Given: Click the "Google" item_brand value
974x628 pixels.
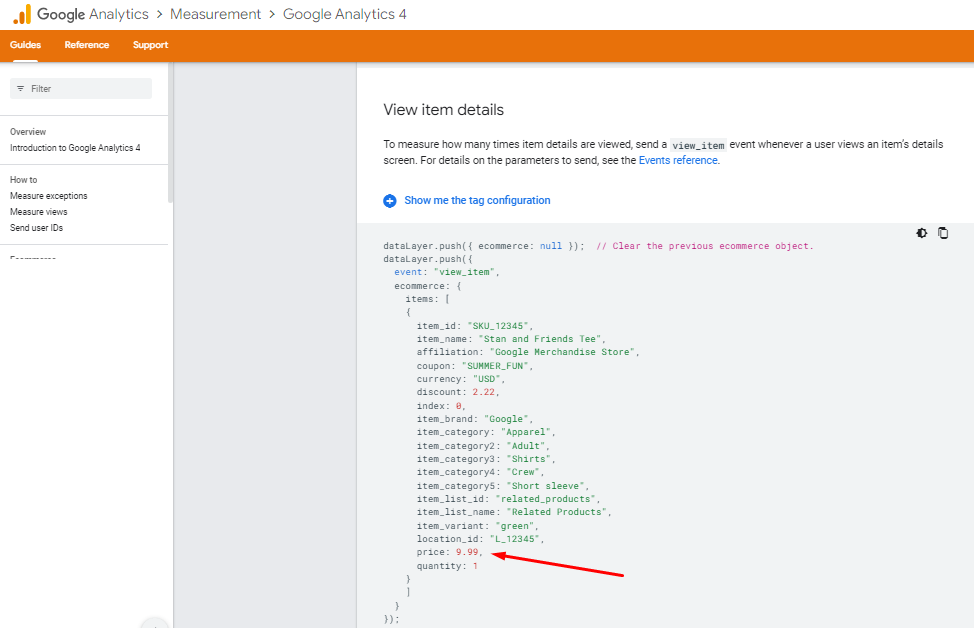Looking at the screenshot, I should 508,419.
